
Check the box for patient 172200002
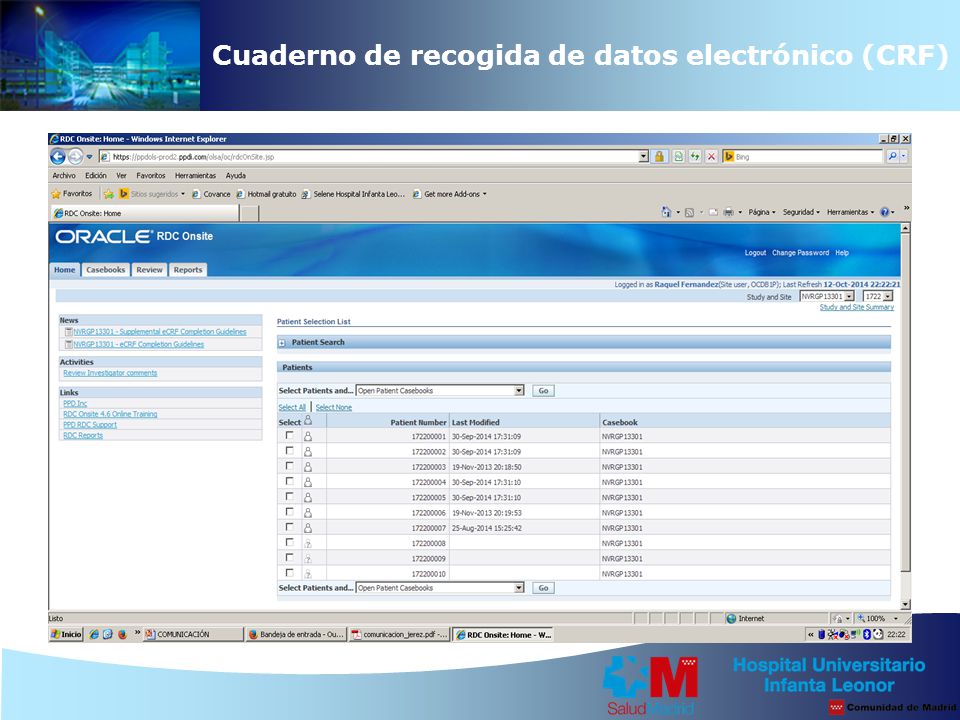pos(290,451)
